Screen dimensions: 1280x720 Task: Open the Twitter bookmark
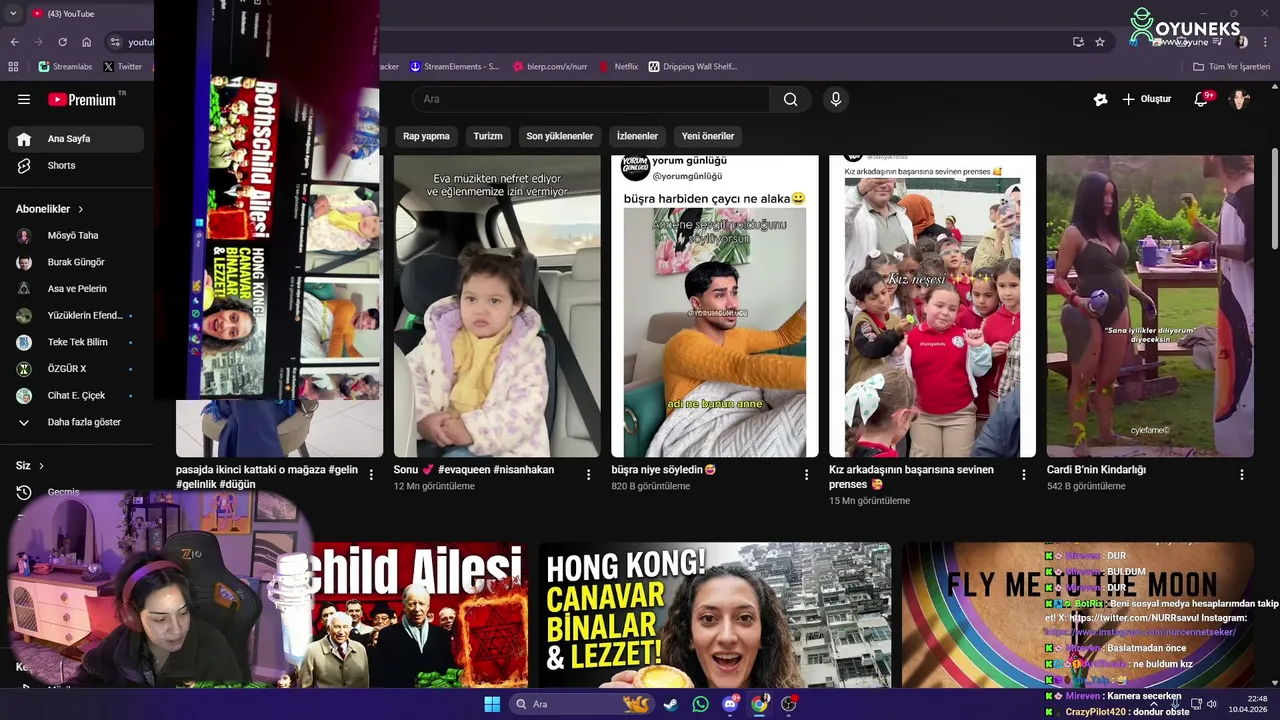(x=122, y=67)
